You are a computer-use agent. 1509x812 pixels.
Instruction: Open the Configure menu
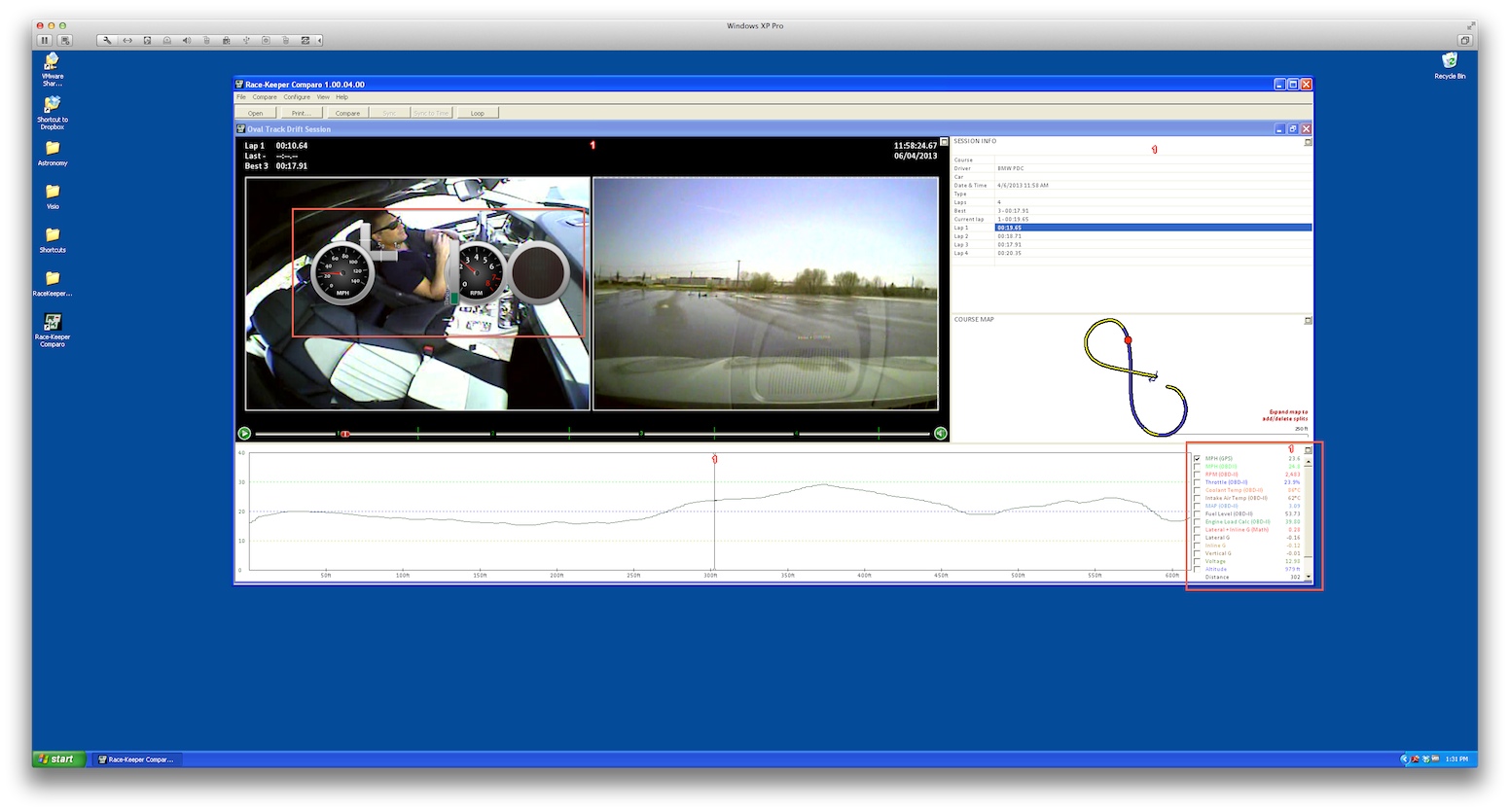297,97
